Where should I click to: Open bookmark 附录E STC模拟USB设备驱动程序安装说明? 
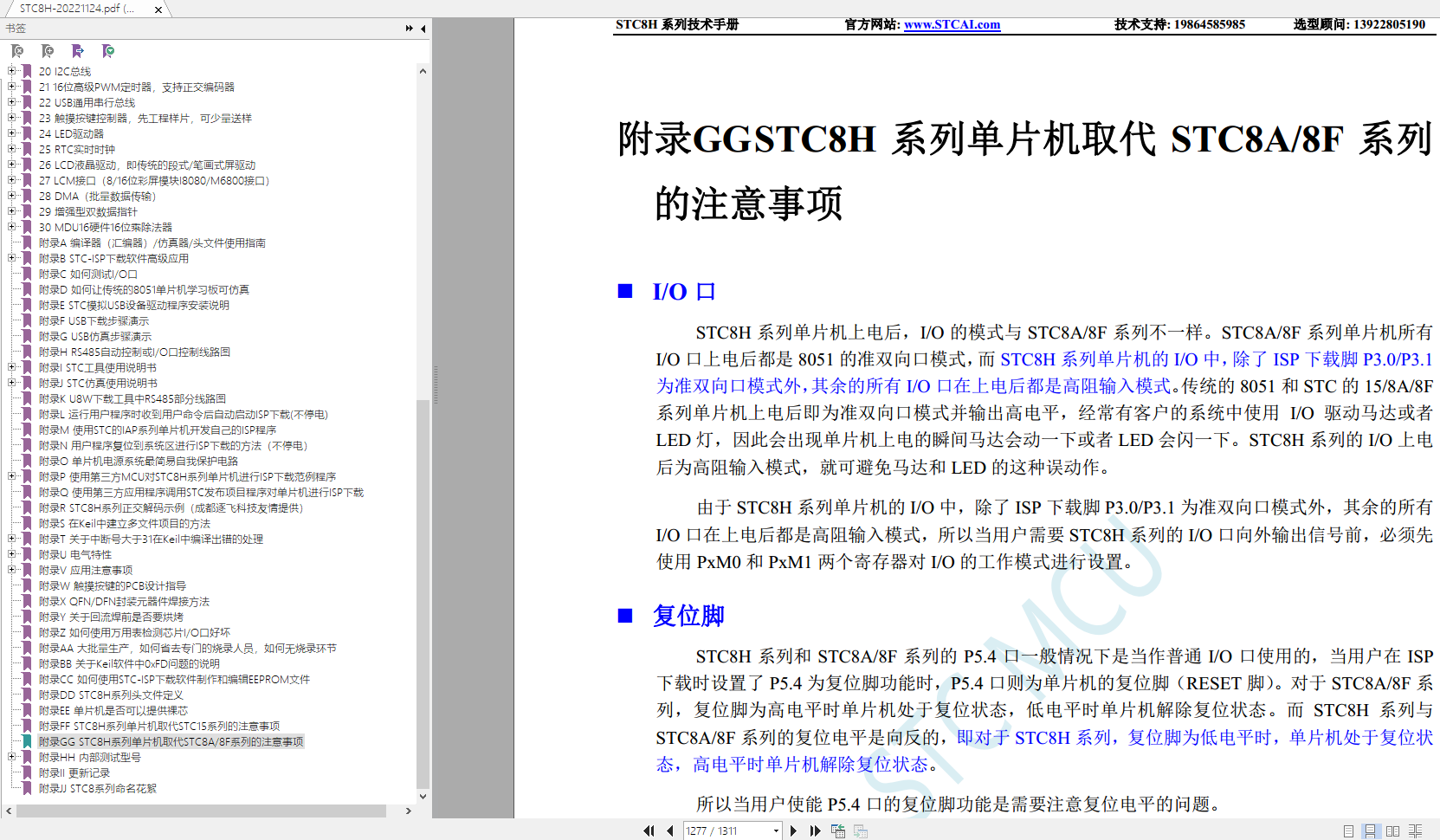[x=133, y=305]
